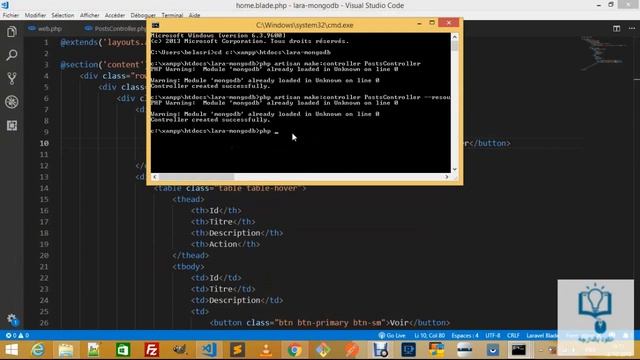Open GIMP from the taskbar

tap(180, 350)
